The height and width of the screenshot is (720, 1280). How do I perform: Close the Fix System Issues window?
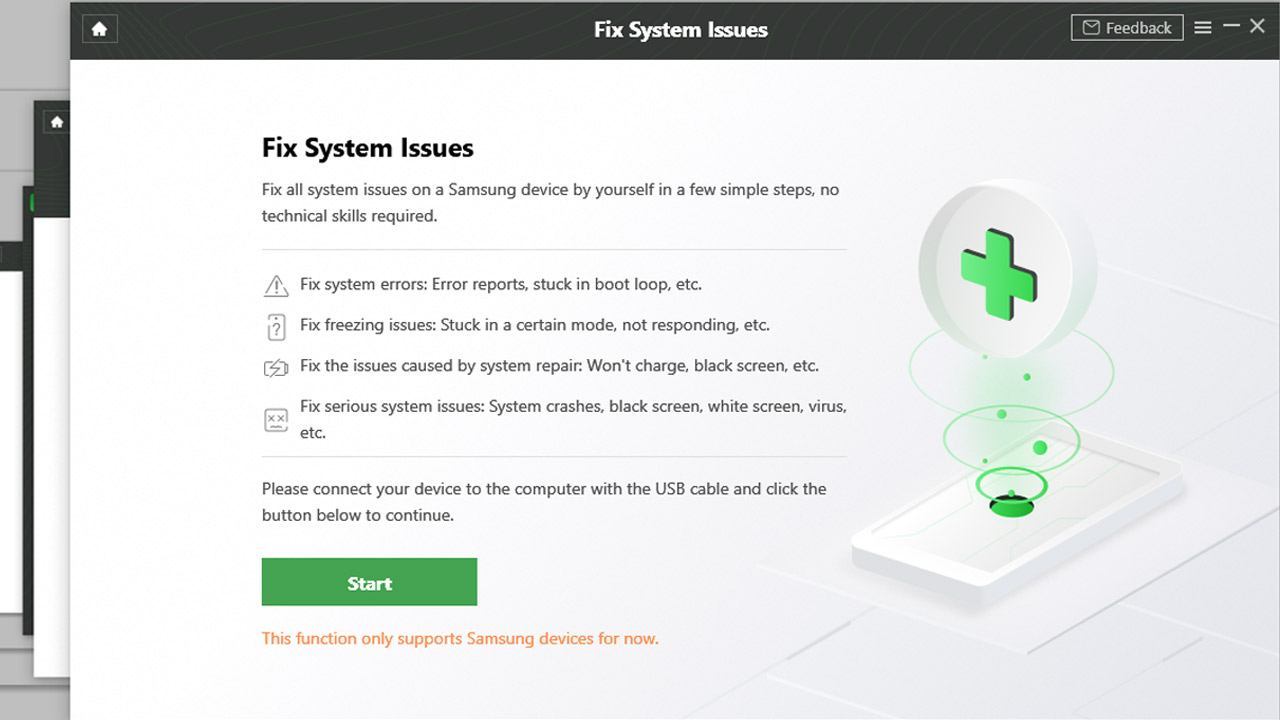click(1258, 27)
